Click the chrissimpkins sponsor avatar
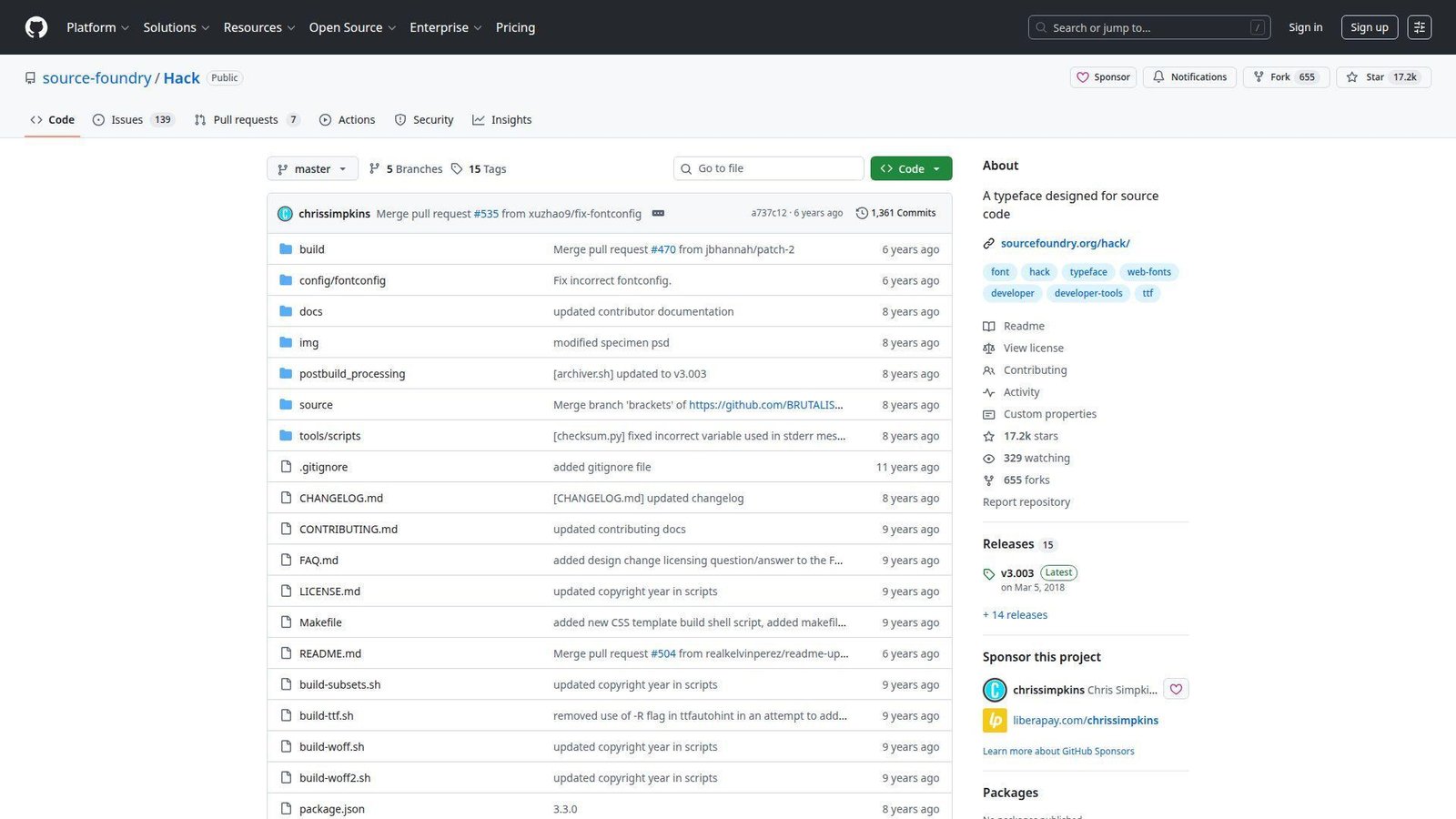This screenshot has height=819, width=1456. point(995,689)
